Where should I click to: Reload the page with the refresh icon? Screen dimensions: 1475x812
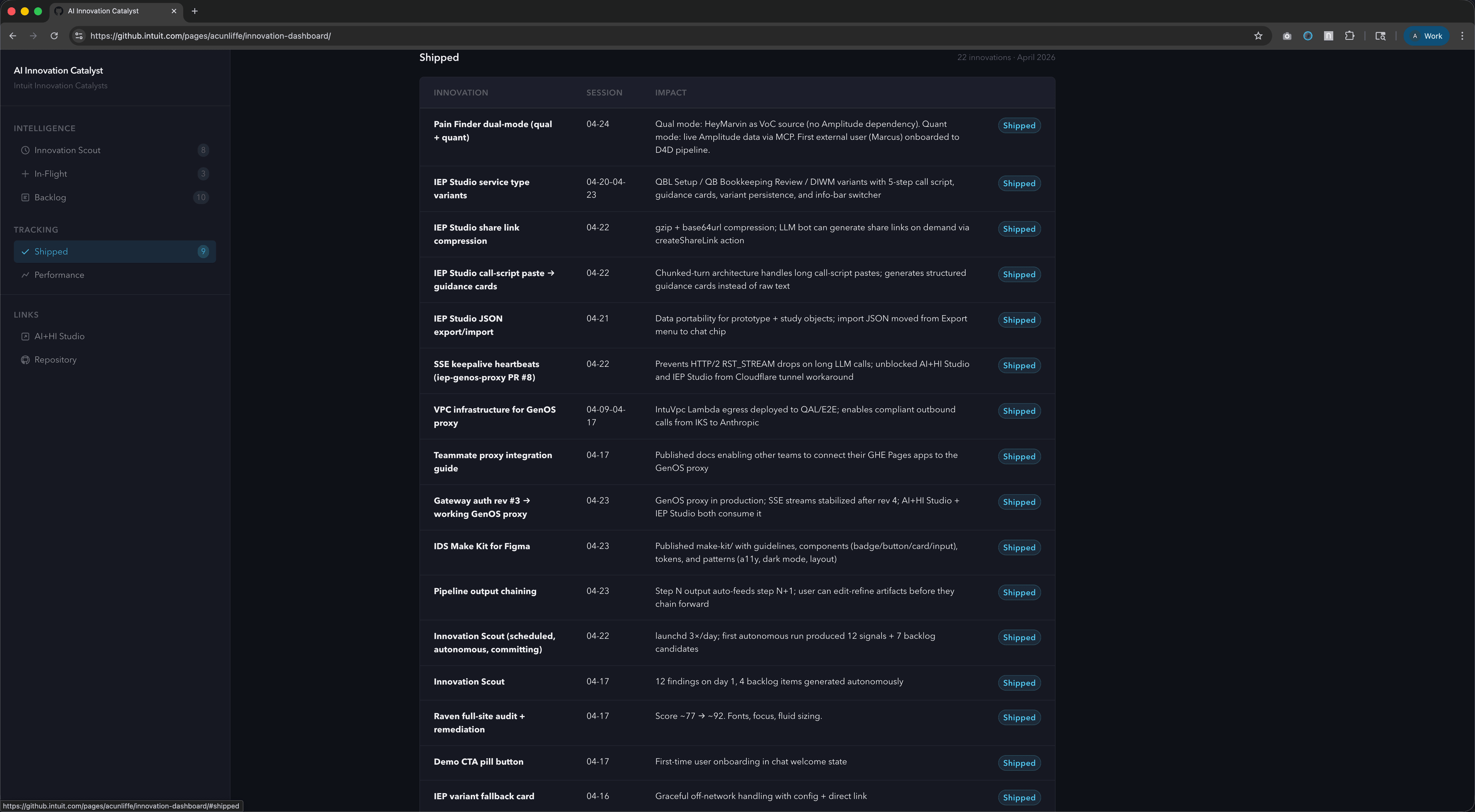(54, 35)
